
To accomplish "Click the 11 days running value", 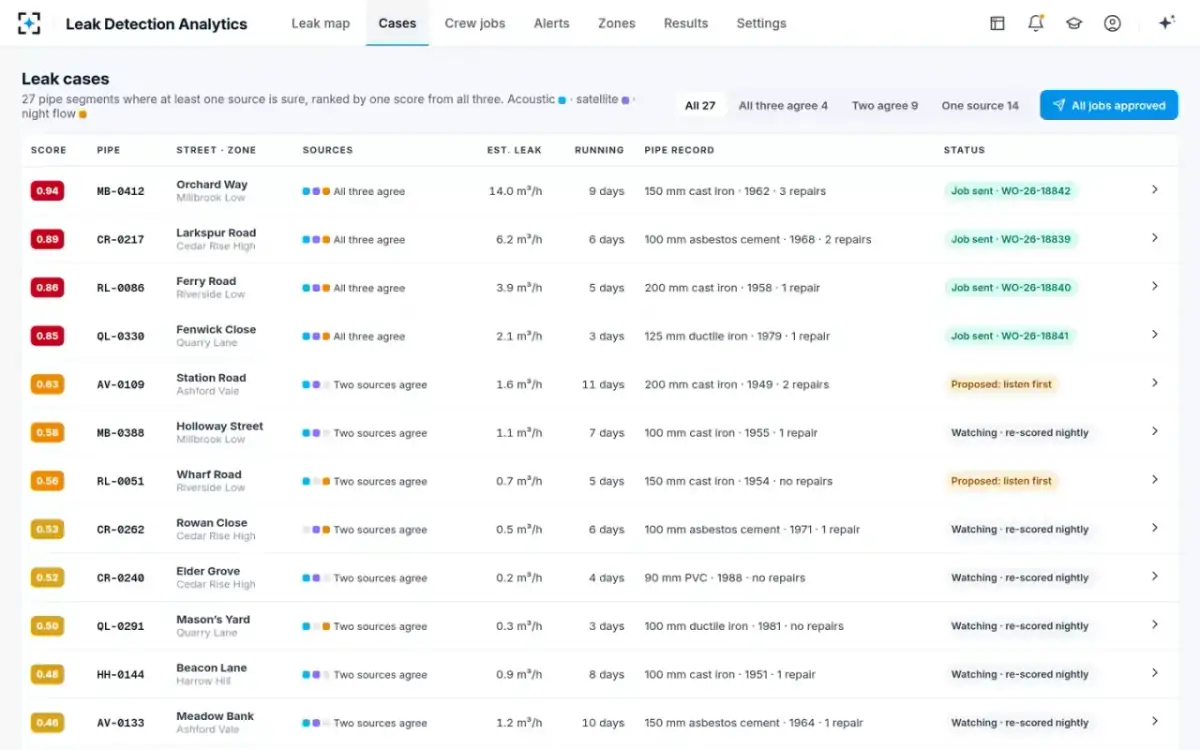I will pyautogui.click(x=603, y=384).
